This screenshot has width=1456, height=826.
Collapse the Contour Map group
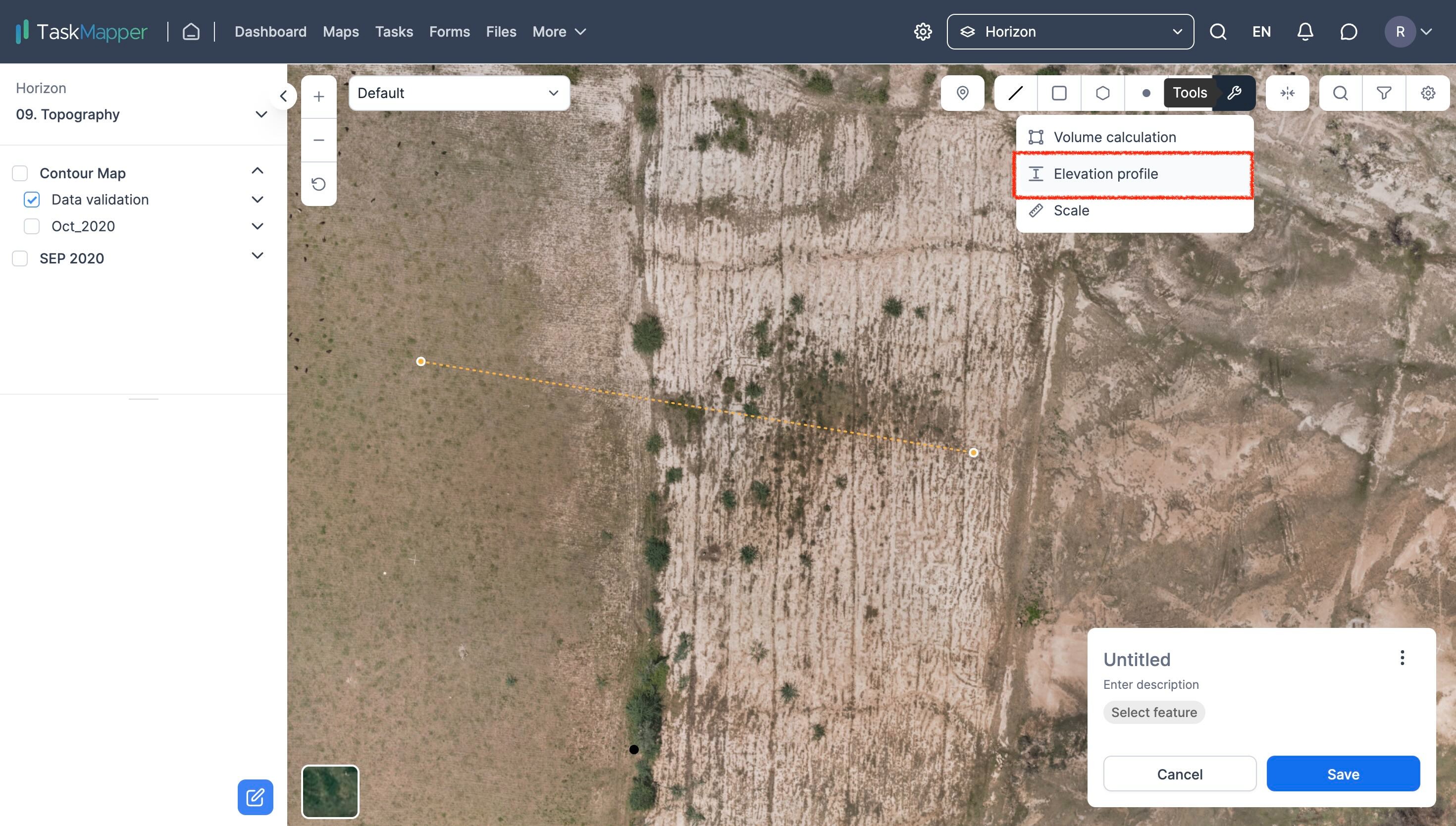coord(258,171)
